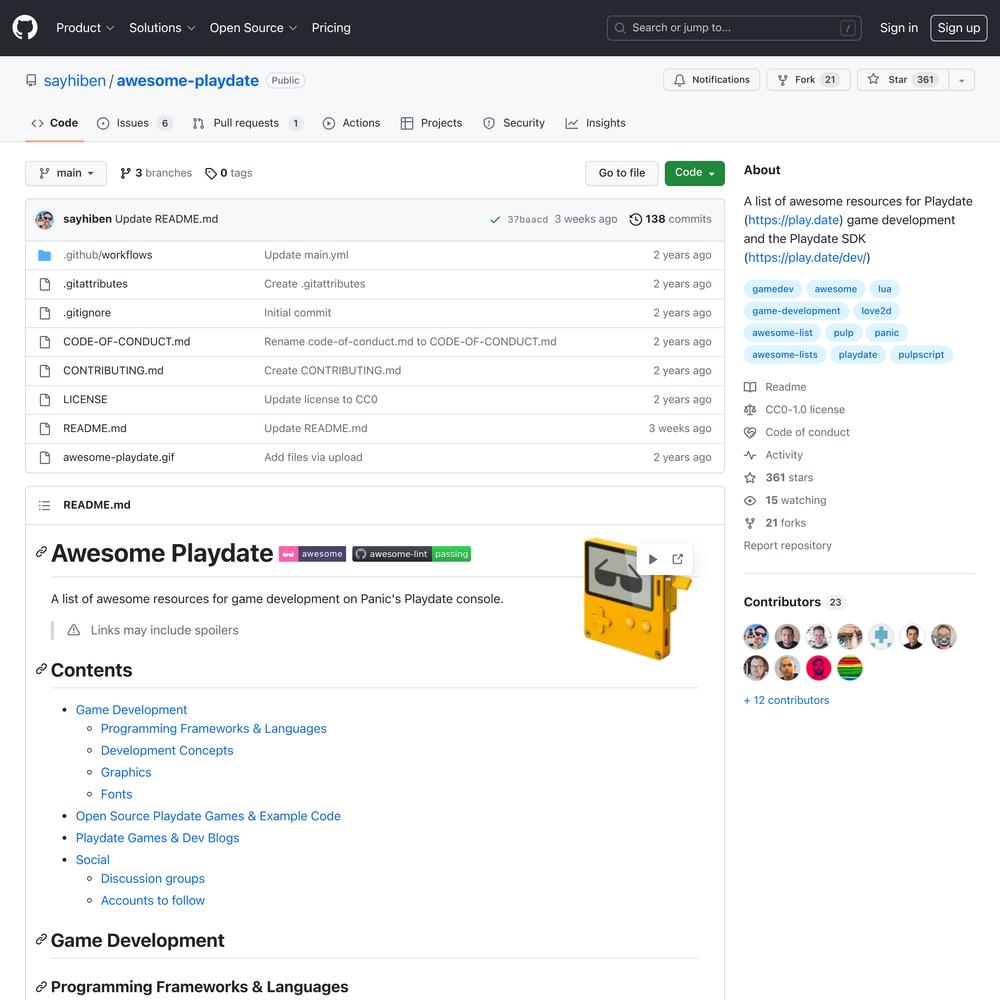Open the Readme link in the sidebar
Viewport: 1000px width, 1000px height.
pos(775,387)
